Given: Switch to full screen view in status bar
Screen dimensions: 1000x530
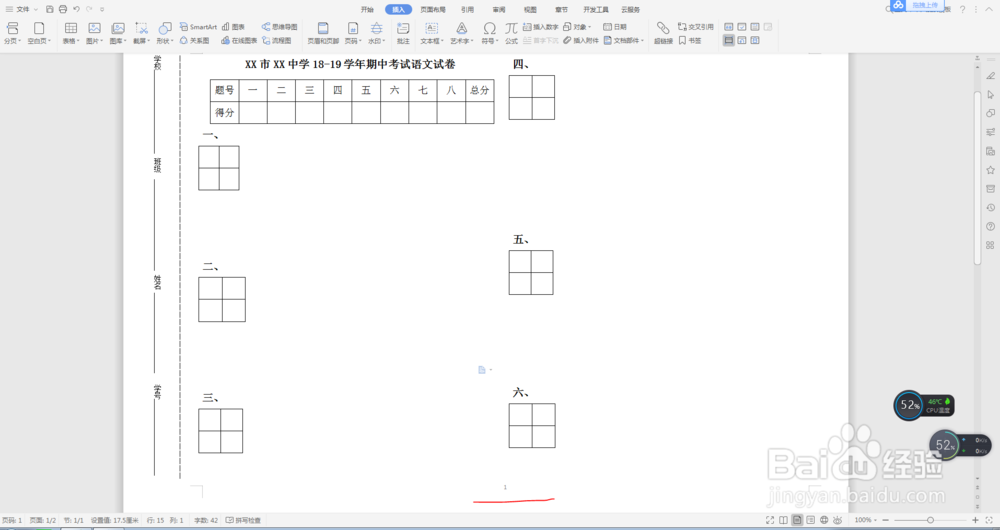Looking at the screenshot, I should [770, 520].
